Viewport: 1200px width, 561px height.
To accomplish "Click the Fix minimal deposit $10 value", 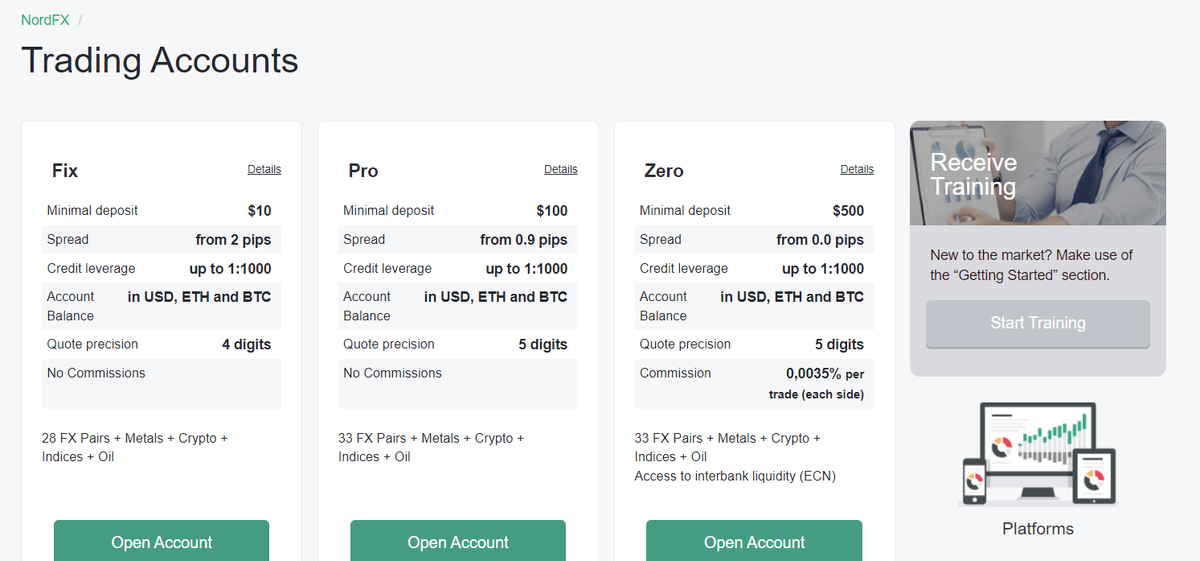I will pyautogui.click(x=259, y=210).
